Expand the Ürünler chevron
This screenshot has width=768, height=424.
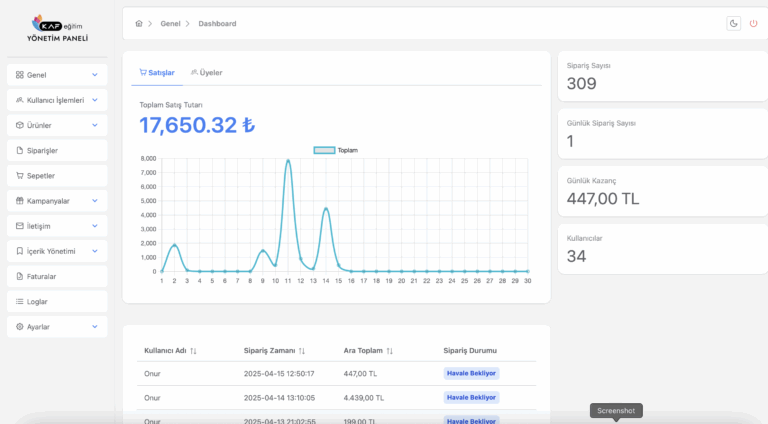click(x=95, y=125)
